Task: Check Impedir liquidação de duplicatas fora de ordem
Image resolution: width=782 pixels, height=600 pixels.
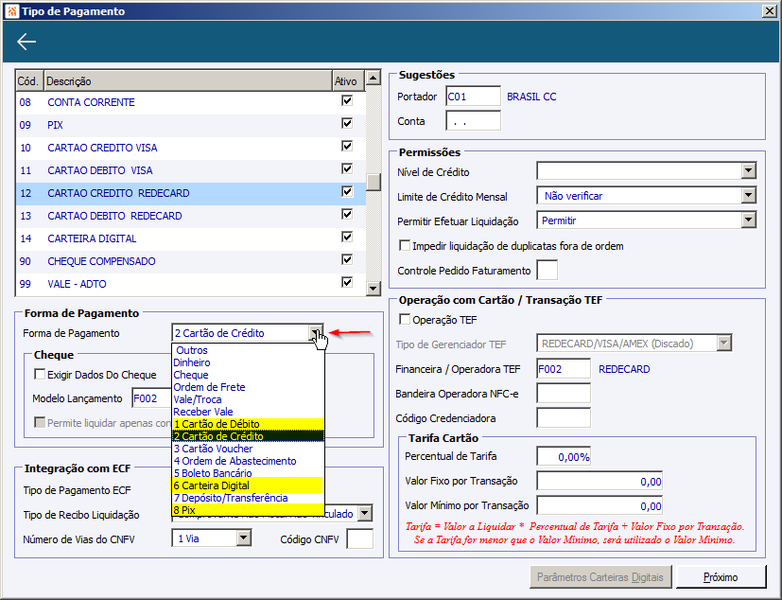Action: (405, 246)
